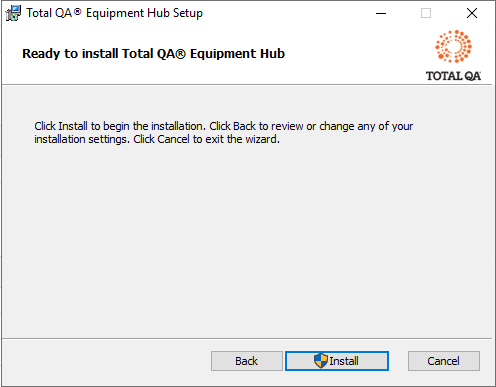This screenshot has height=387, width=496.
Task: Click the UAC shield icon on Install
Action: [x=321, y=361]
